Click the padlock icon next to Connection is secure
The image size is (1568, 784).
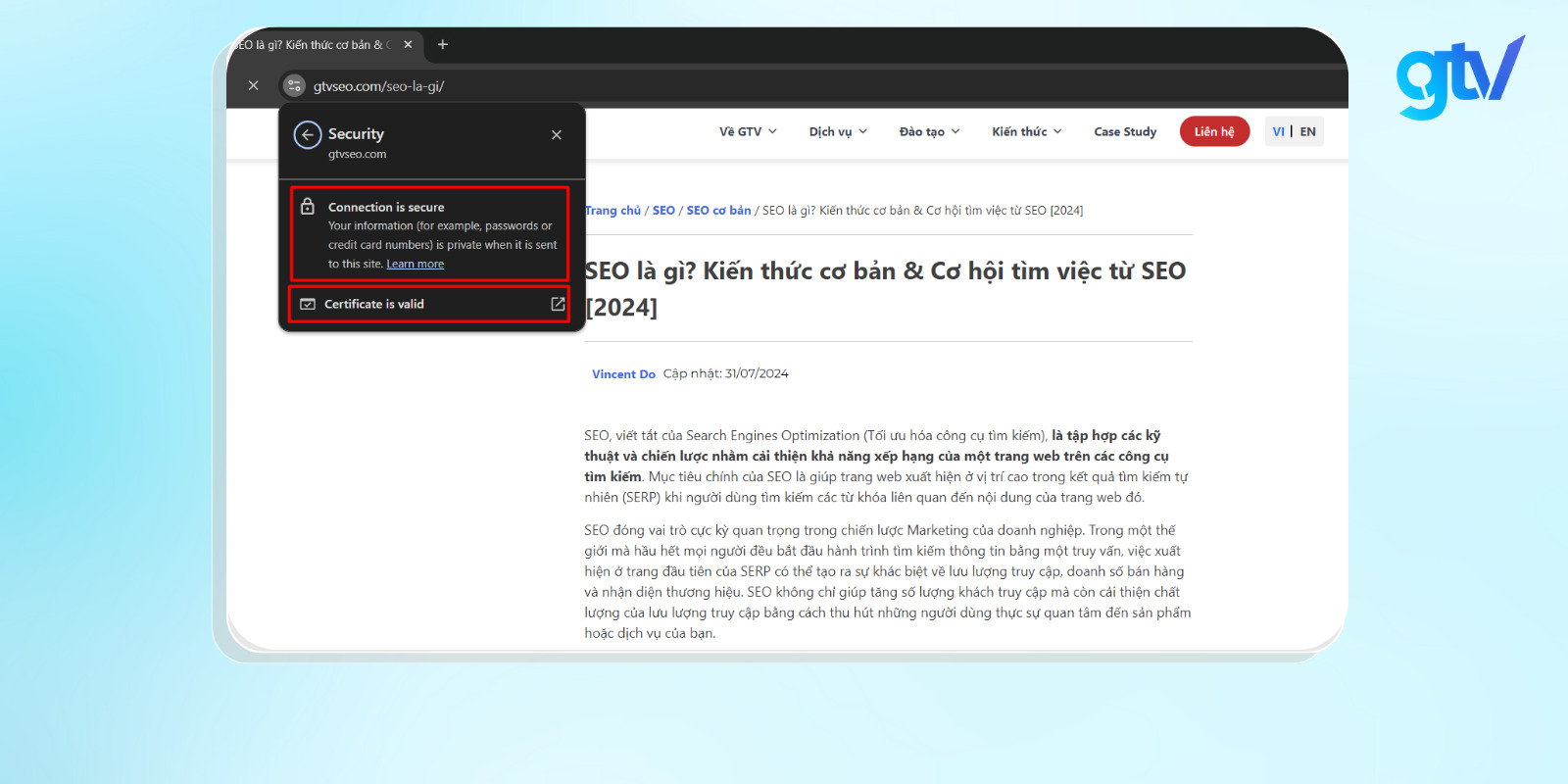click(x=308, y=207)
